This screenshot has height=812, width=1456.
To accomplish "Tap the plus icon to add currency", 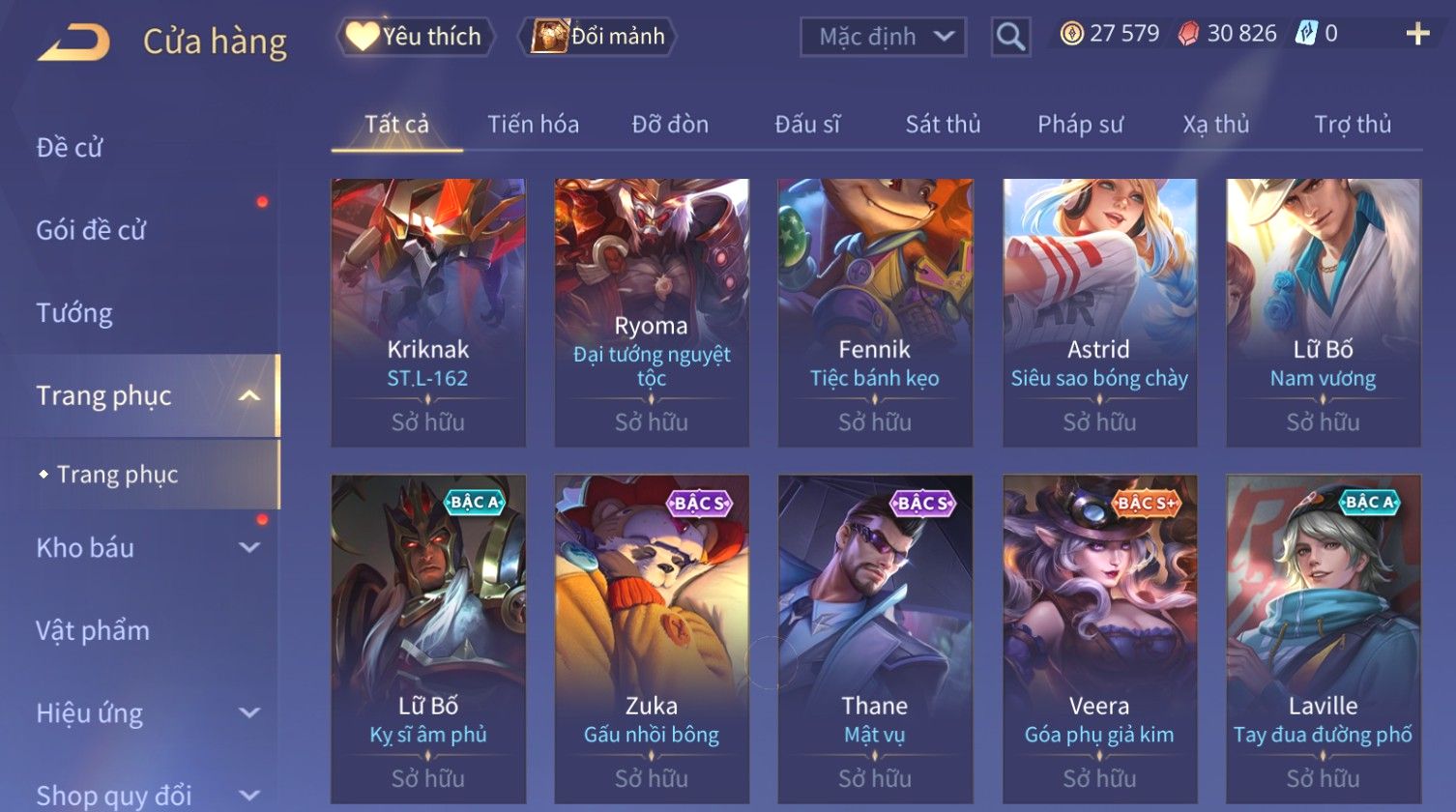I will (1417, 35).
